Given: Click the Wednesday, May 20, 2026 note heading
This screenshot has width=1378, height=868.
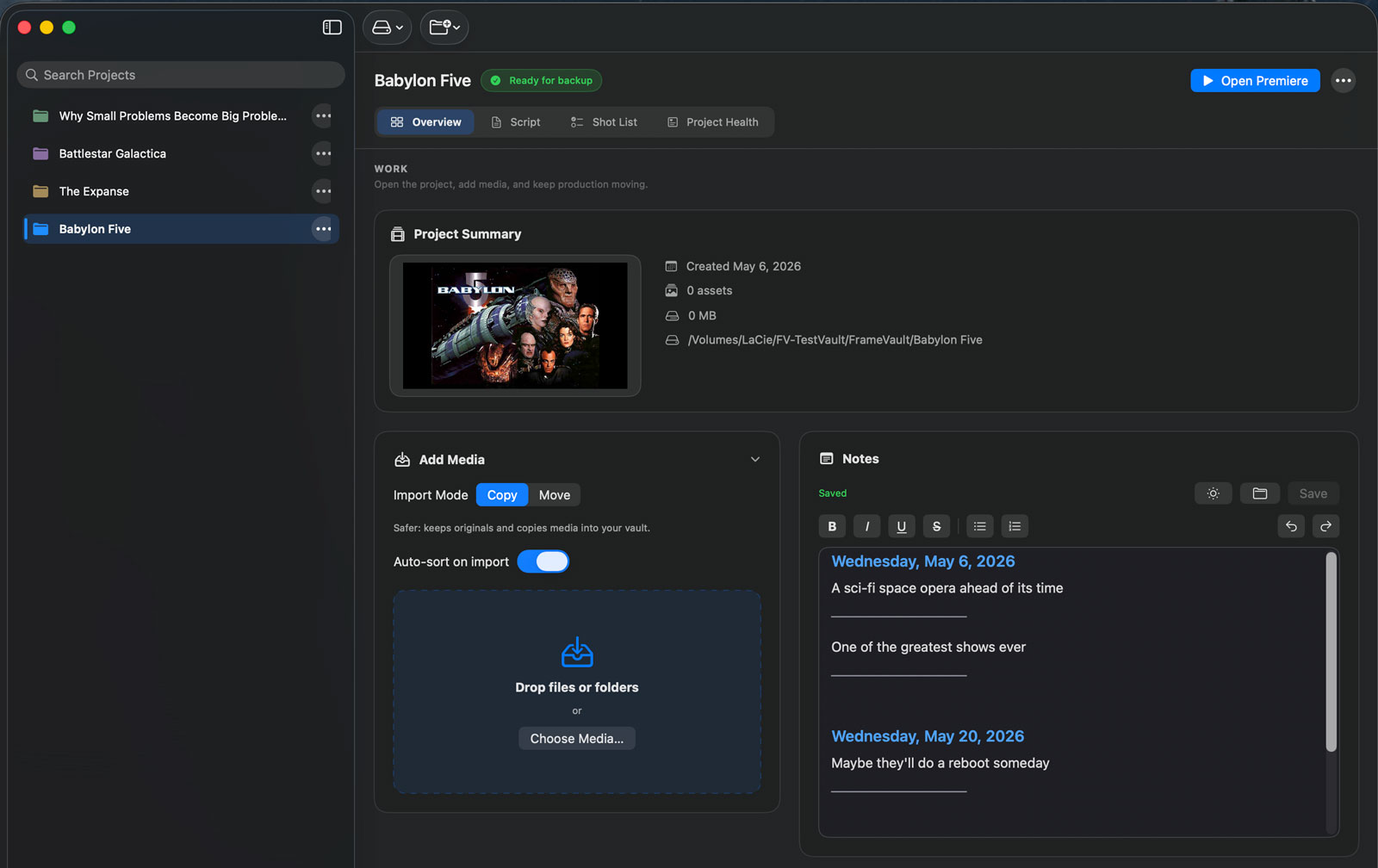Looking at the screenshot, I should (x=928, y=736).
